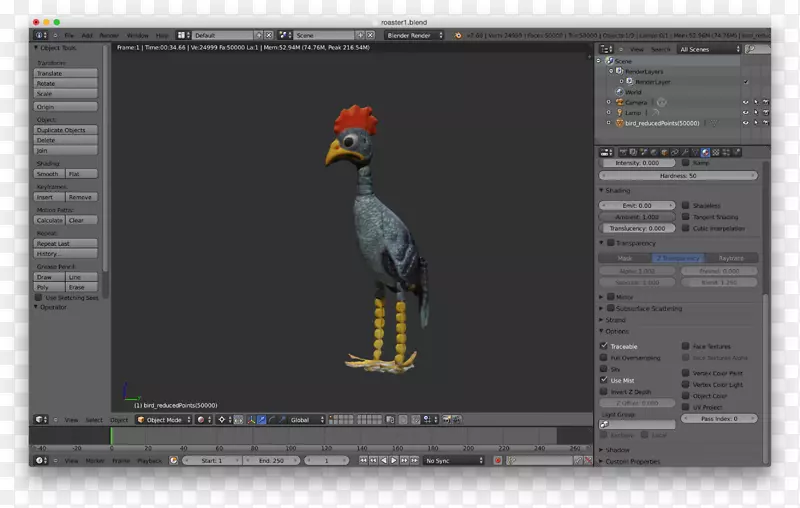Open the Object Data triangle icon
The image size is (800, 508).
(x=695, y=153)
